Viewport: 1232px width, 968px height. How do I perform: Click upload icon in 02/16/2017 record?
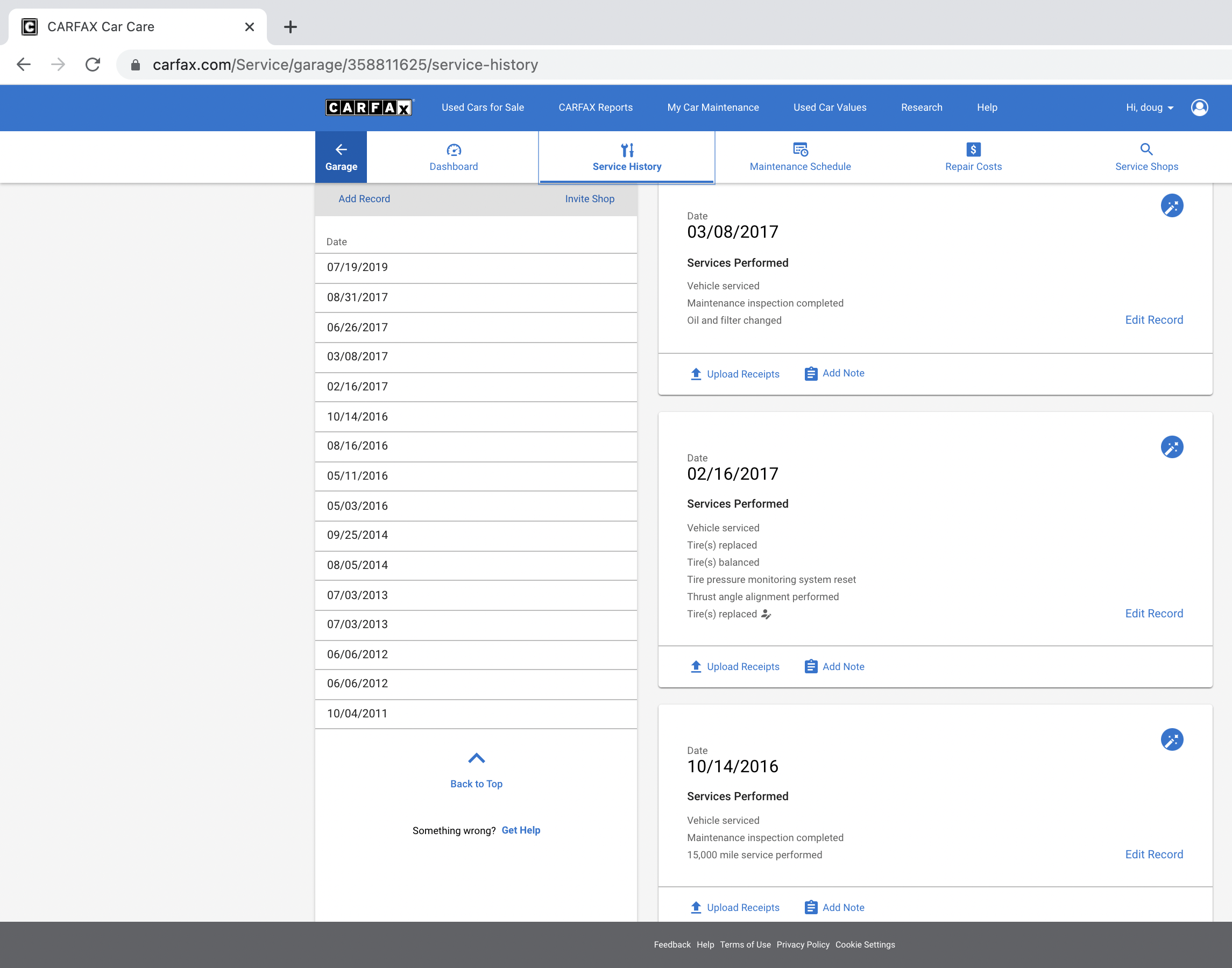pyautogui.click(x=696, y=666)
